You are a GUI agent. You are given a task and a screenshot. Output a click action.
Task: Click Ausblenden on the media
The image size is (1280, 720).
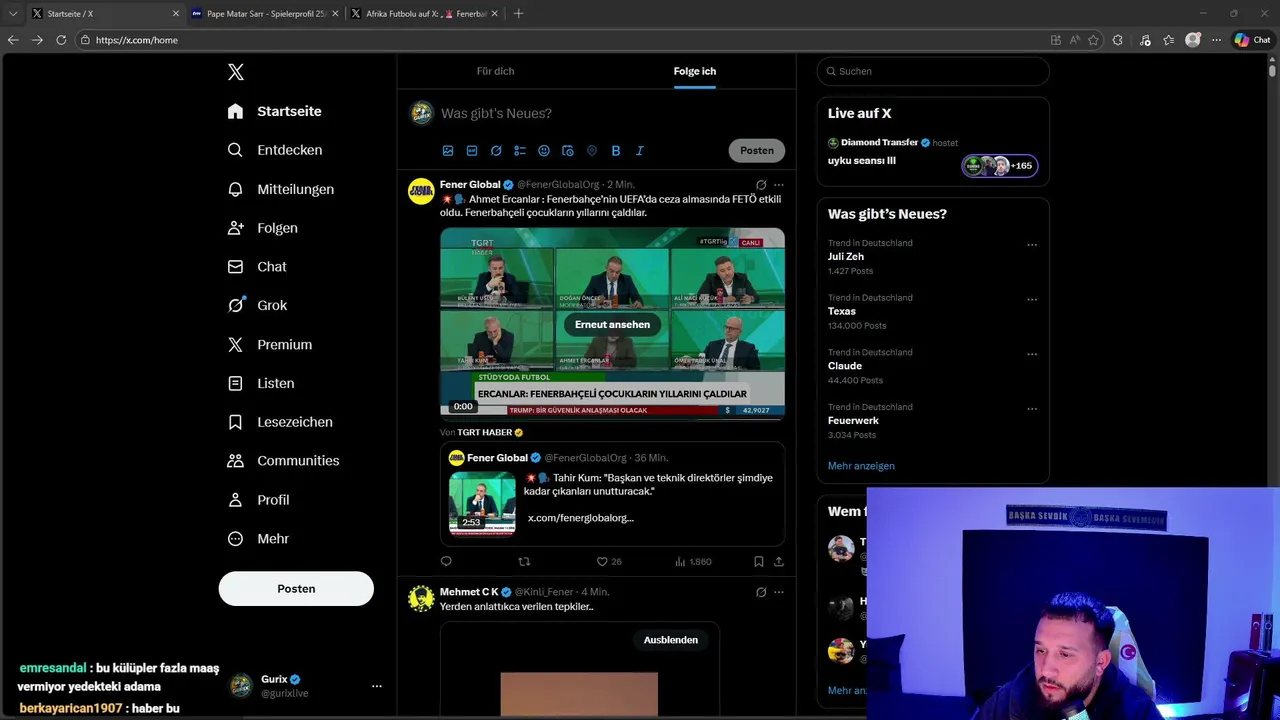[671, 640]
